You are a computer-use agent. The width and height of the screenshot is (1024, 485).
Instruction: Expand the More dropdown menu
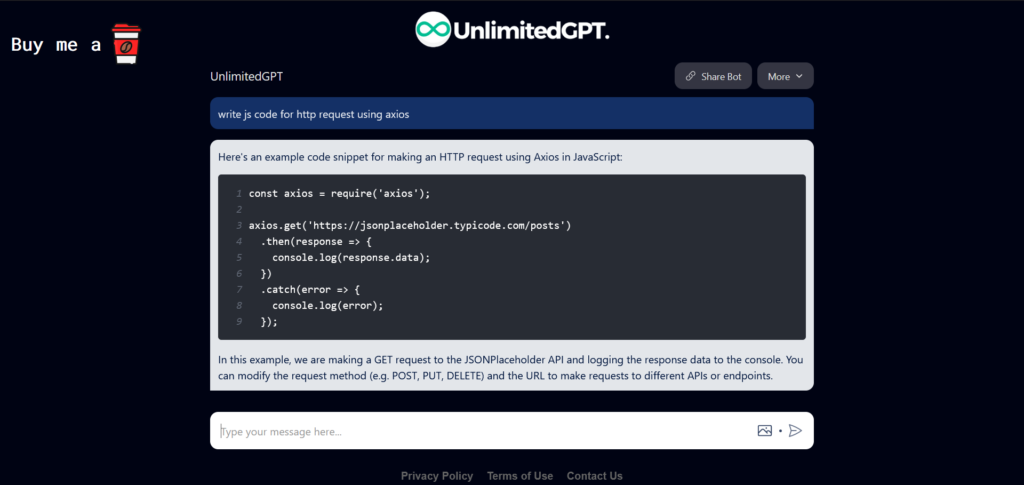[x=785, y=76]
